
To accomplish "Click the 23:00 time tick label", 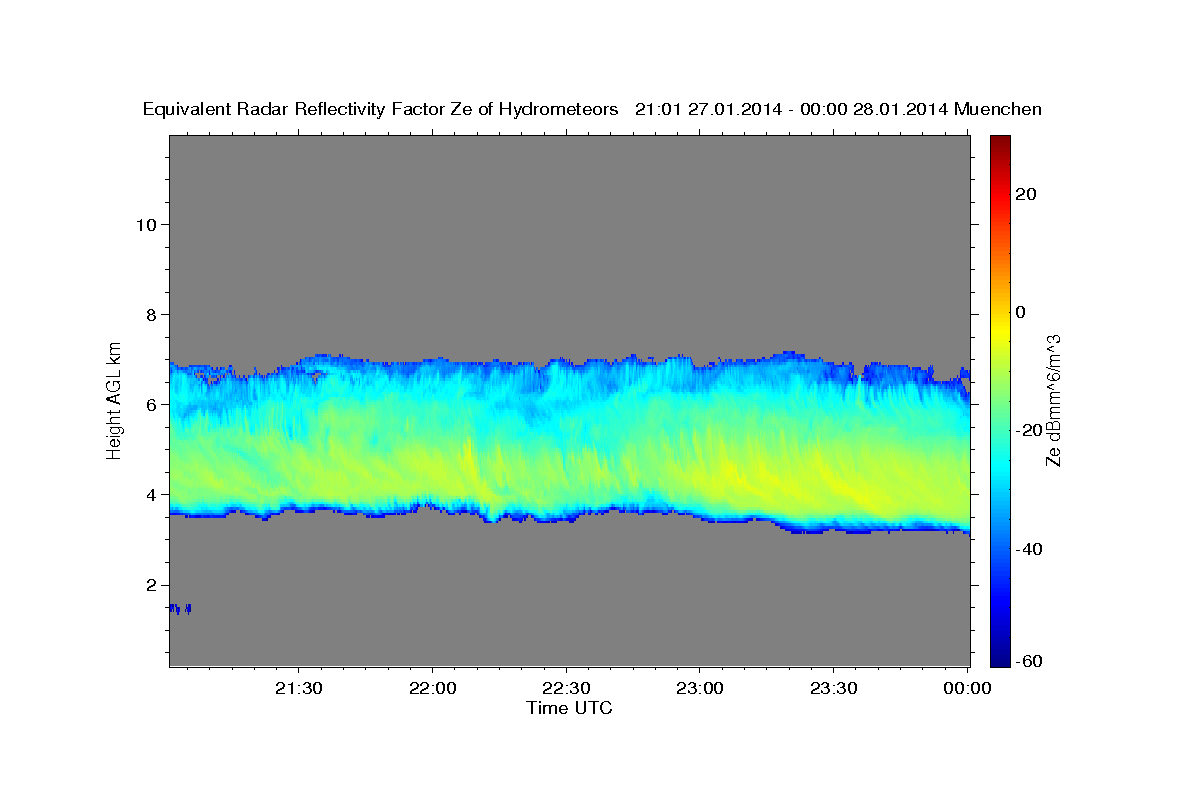I will pos(699,689).
